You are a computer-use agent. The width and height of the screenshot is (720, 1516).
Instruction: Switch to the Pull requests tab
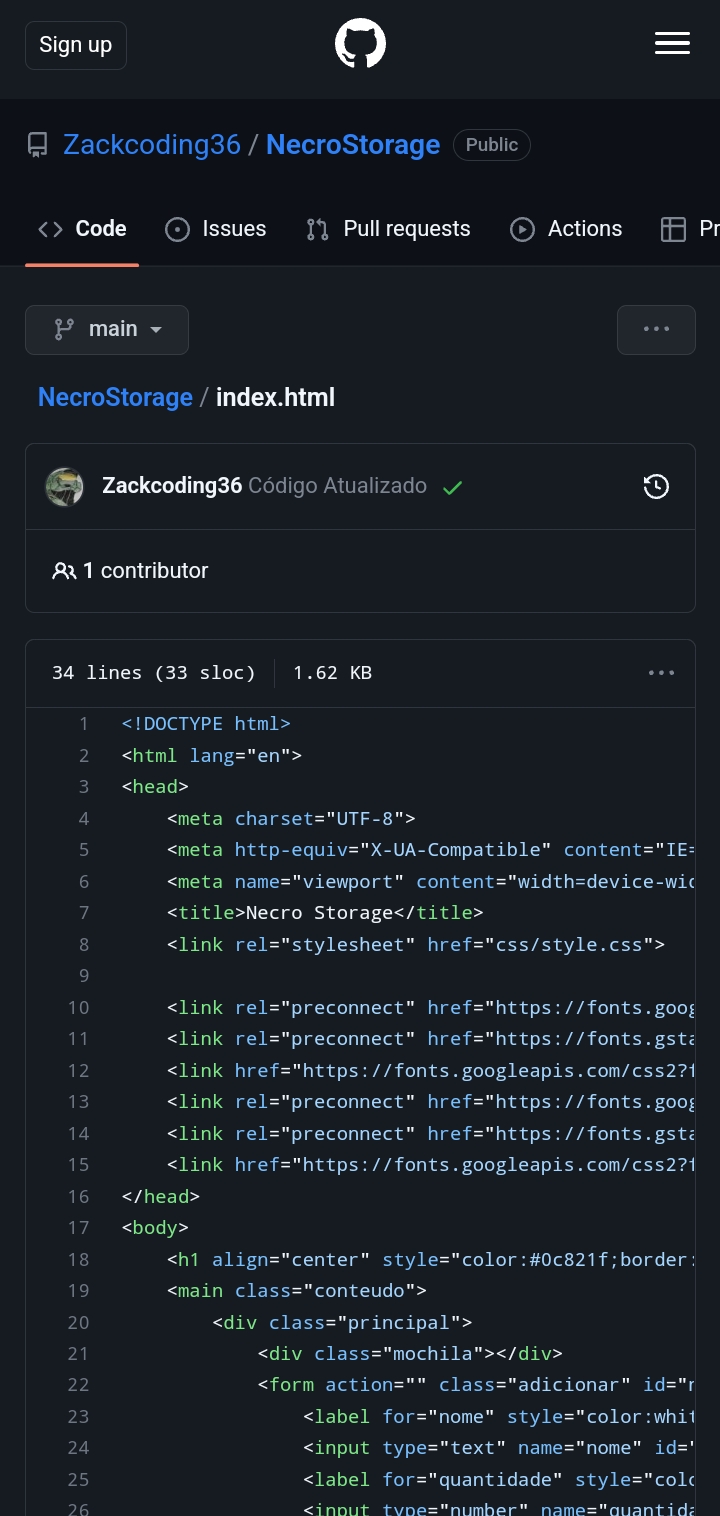click(388, 229)
